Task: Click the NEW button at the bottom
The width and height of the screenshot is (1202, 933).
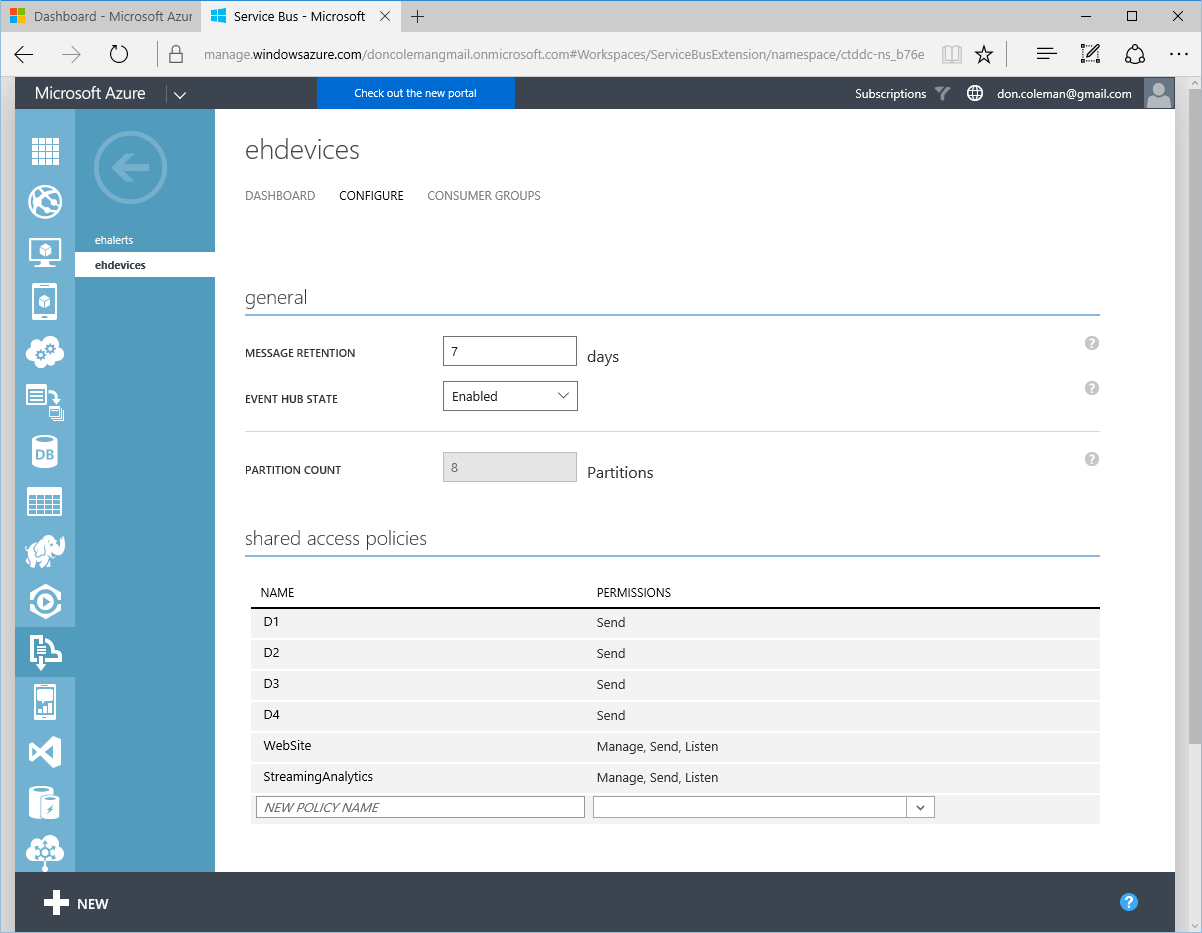Action: [x=77, y=902]
